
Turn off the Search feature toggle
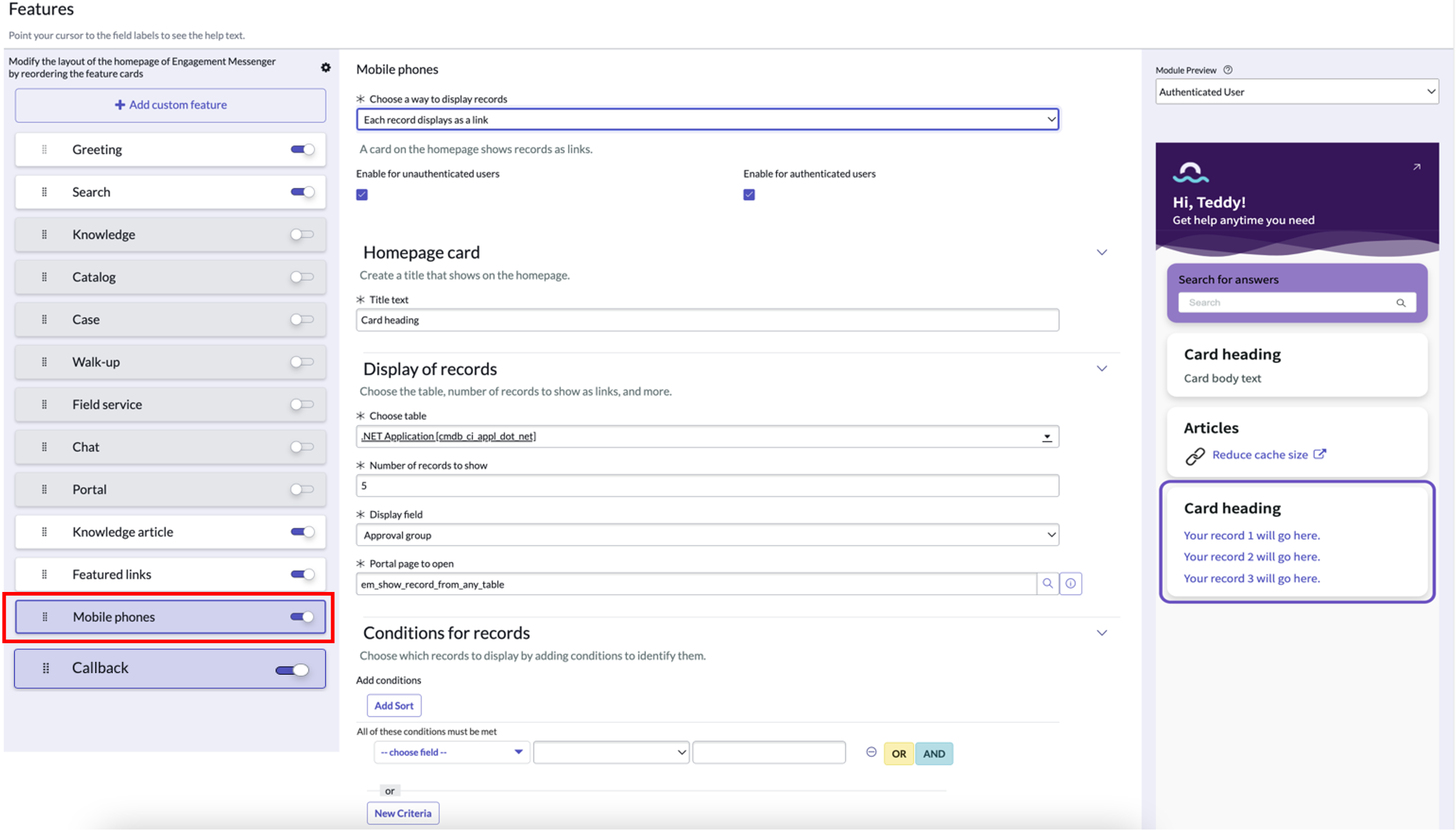tap(303, 192)
